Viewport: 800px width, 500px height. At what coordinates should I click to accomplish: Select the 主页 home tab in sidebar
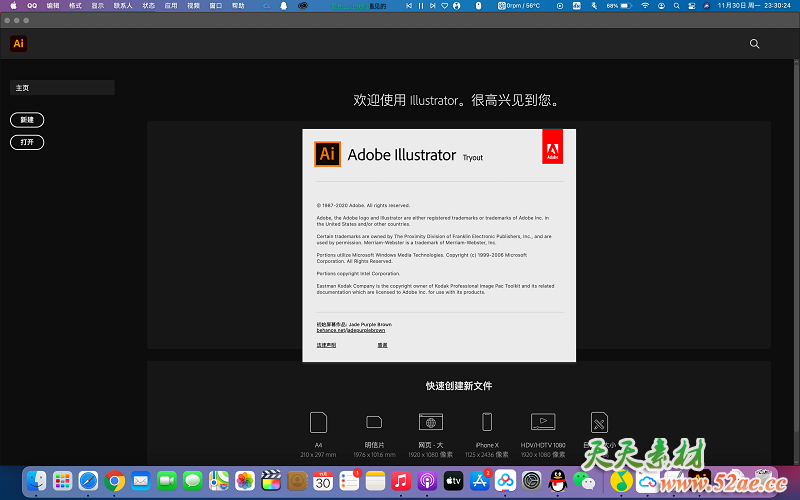pyautogui.click(x=62, y=88)
